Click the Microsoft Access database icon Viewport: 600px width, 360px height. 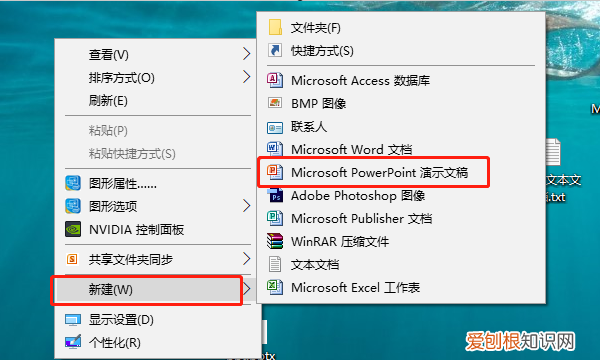coord(275,80)
